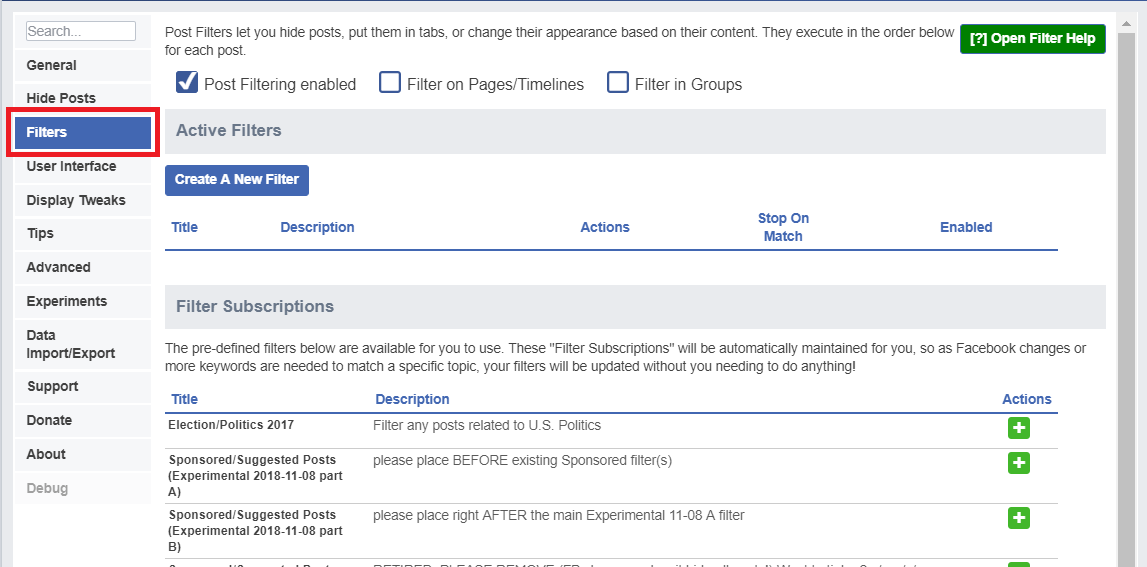Screen dimensions: 1147x567
Task: Go to Advanced settings
Action: (x=58, y=267)
